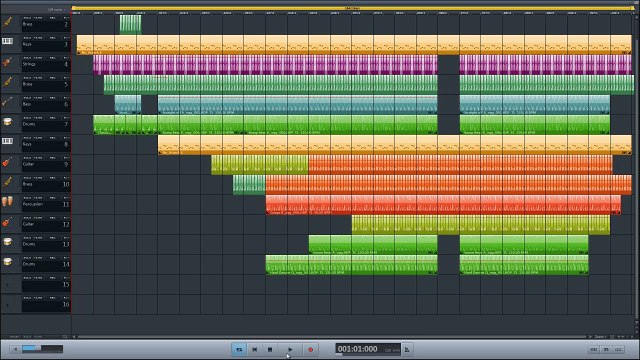Viewport: 640px width, 360px height.
Task: Click the speaker icon beside the volume meter
Action: pos(16,349)
